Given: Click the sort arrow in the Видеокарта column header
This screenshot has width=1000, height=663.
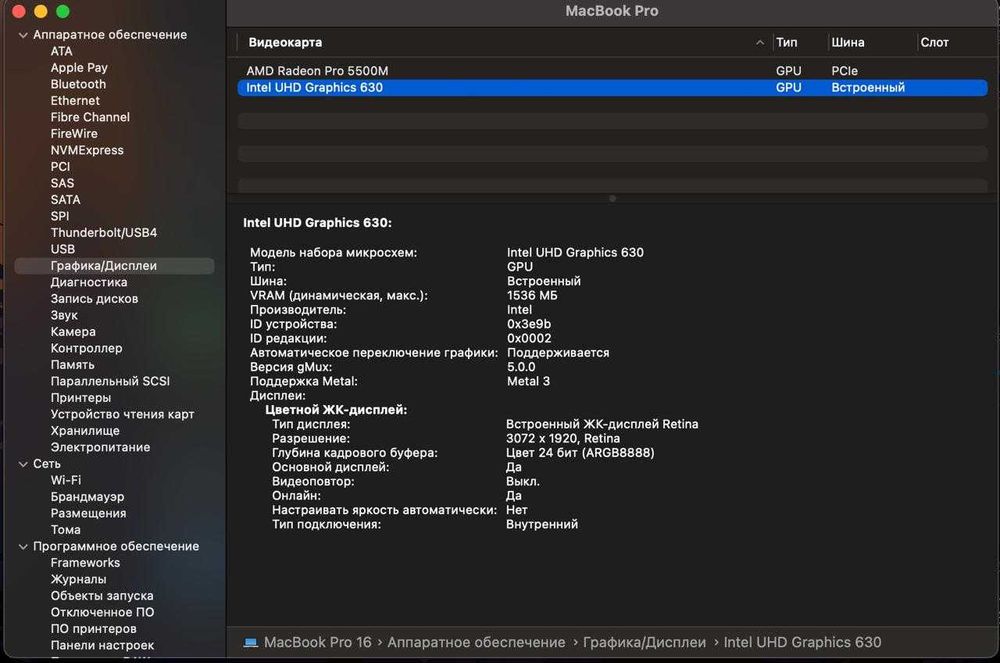Looking at the screenshot, I should (760, 43).
